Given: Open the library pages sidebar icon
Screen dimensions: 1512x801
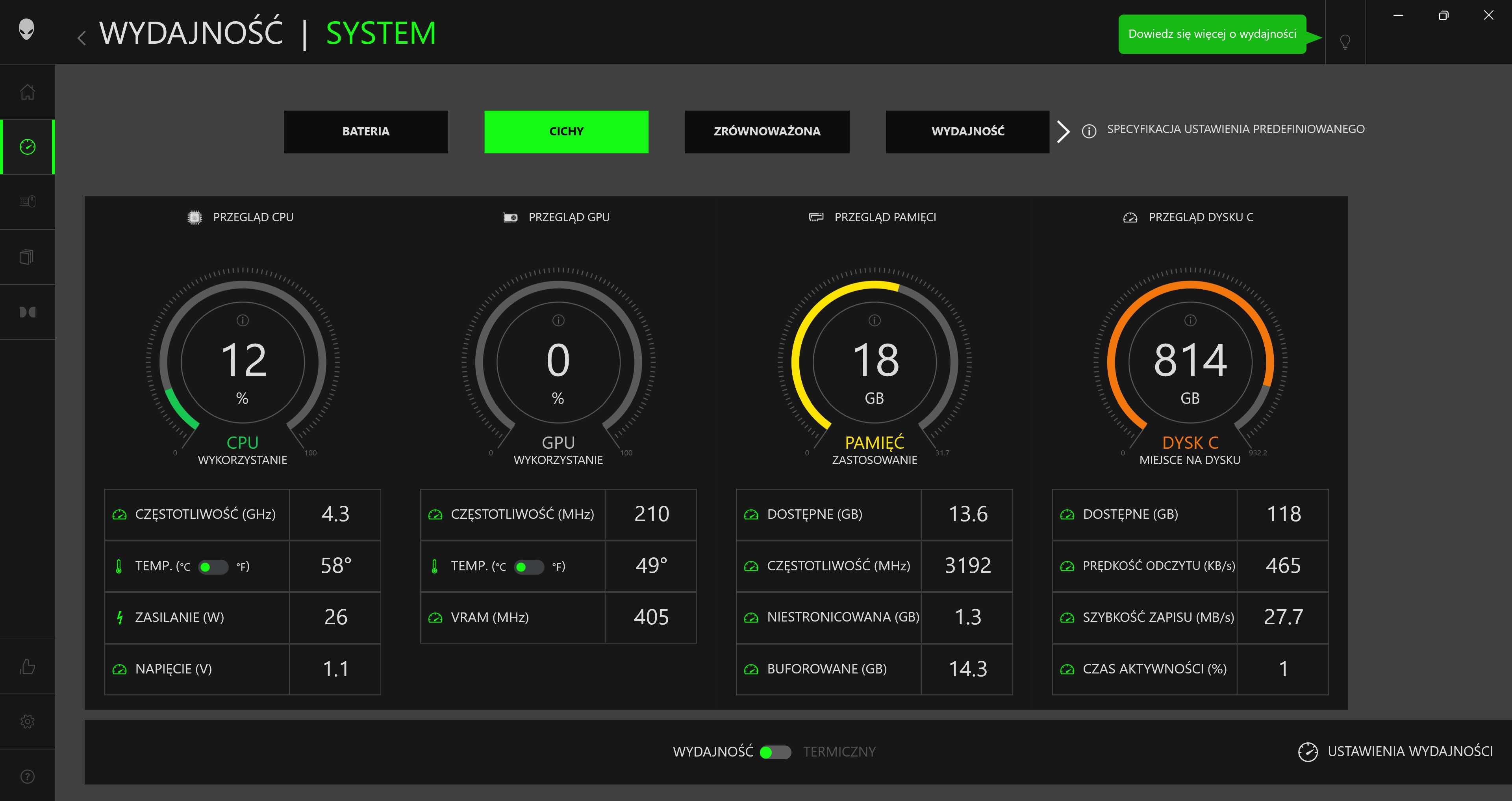Looking at the screenshot, I should tap(27, 256).
